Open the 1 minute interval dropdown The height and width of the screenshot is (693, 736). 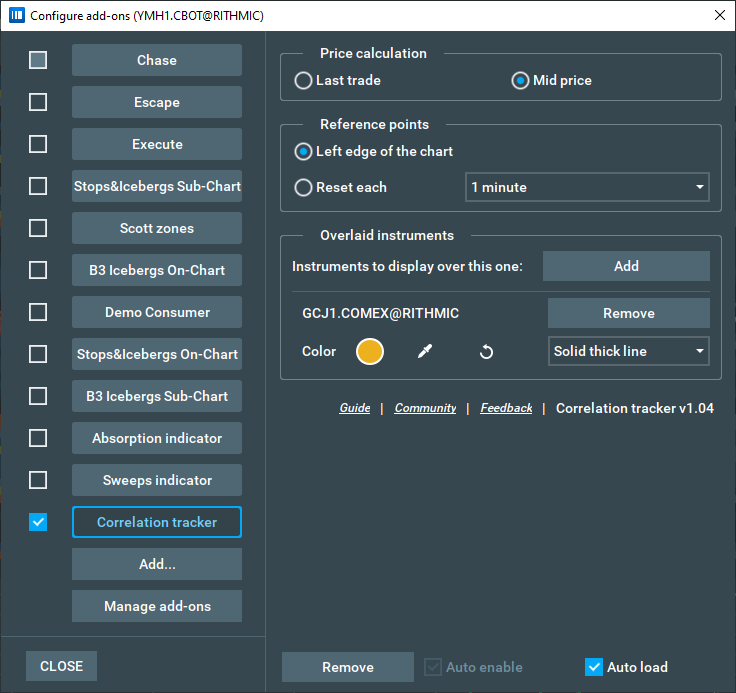587,187
